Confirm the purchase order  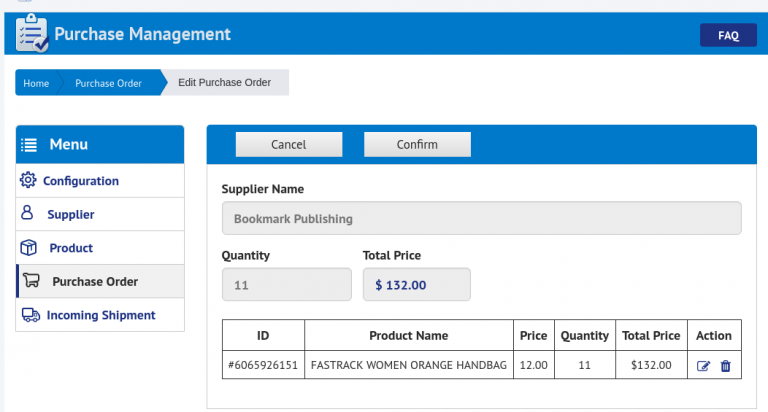tap(417, 145)
